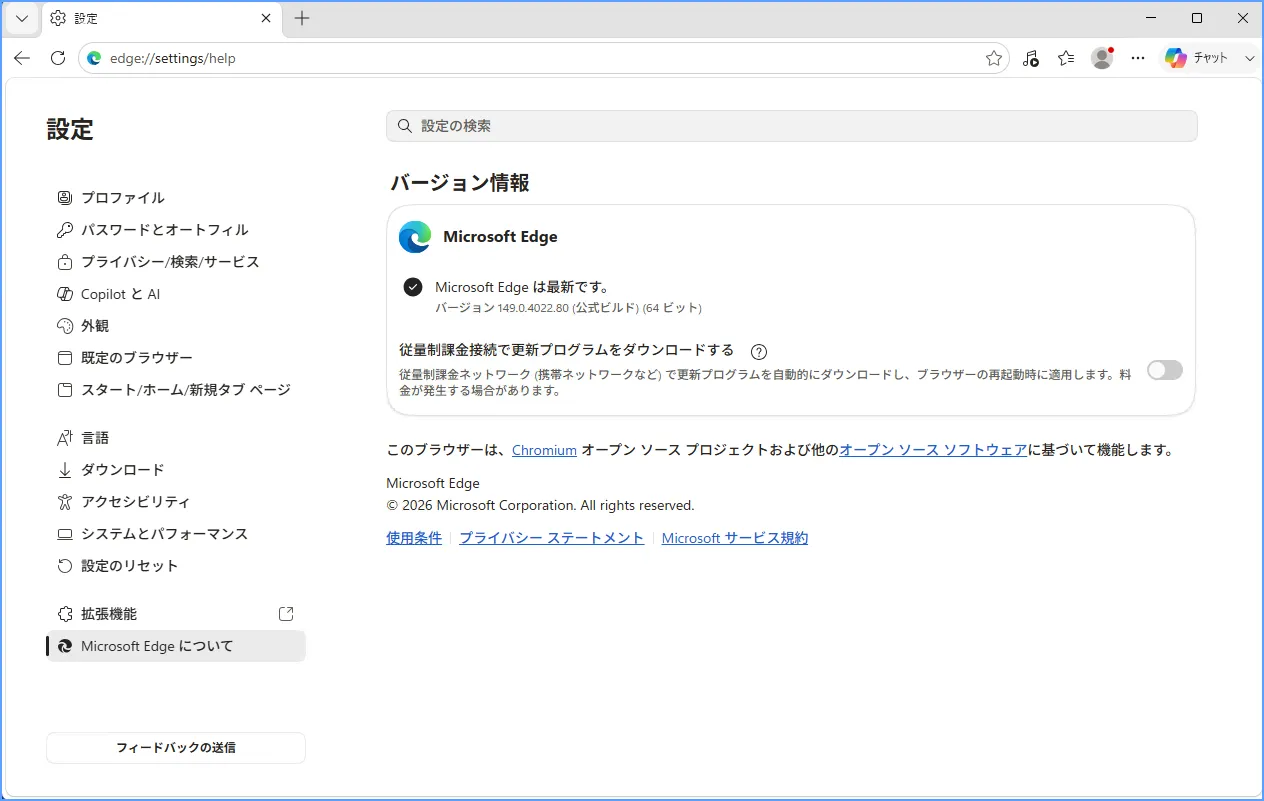Image resolution: width=1264 pixels, height=801 pixels.
Task: Open 外観 settings
Action: point(176,326)
